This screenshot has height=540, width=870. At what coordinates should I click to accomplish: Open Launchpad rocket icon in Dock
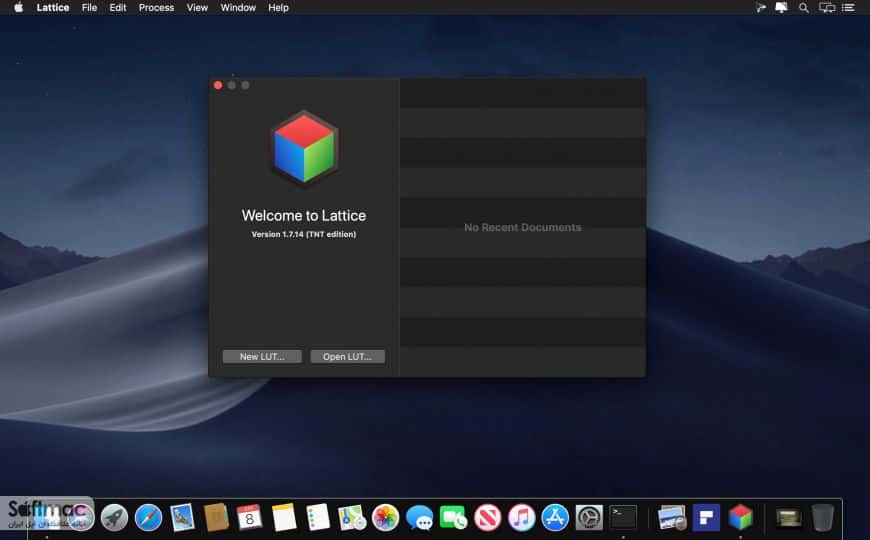coord(114,518)
